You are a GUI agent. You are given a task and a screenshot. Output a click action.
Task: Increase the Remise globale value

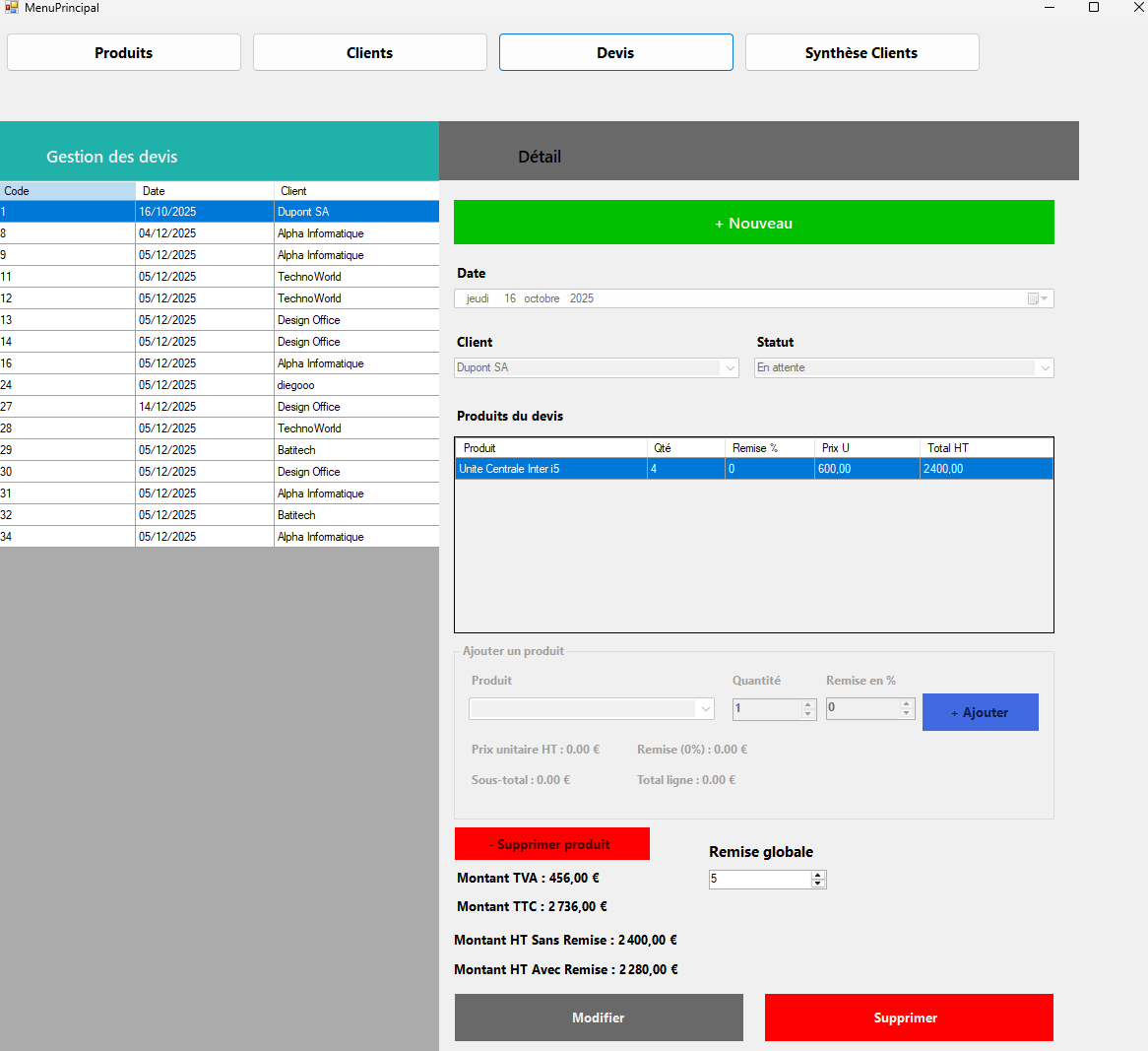coord(817,875)
